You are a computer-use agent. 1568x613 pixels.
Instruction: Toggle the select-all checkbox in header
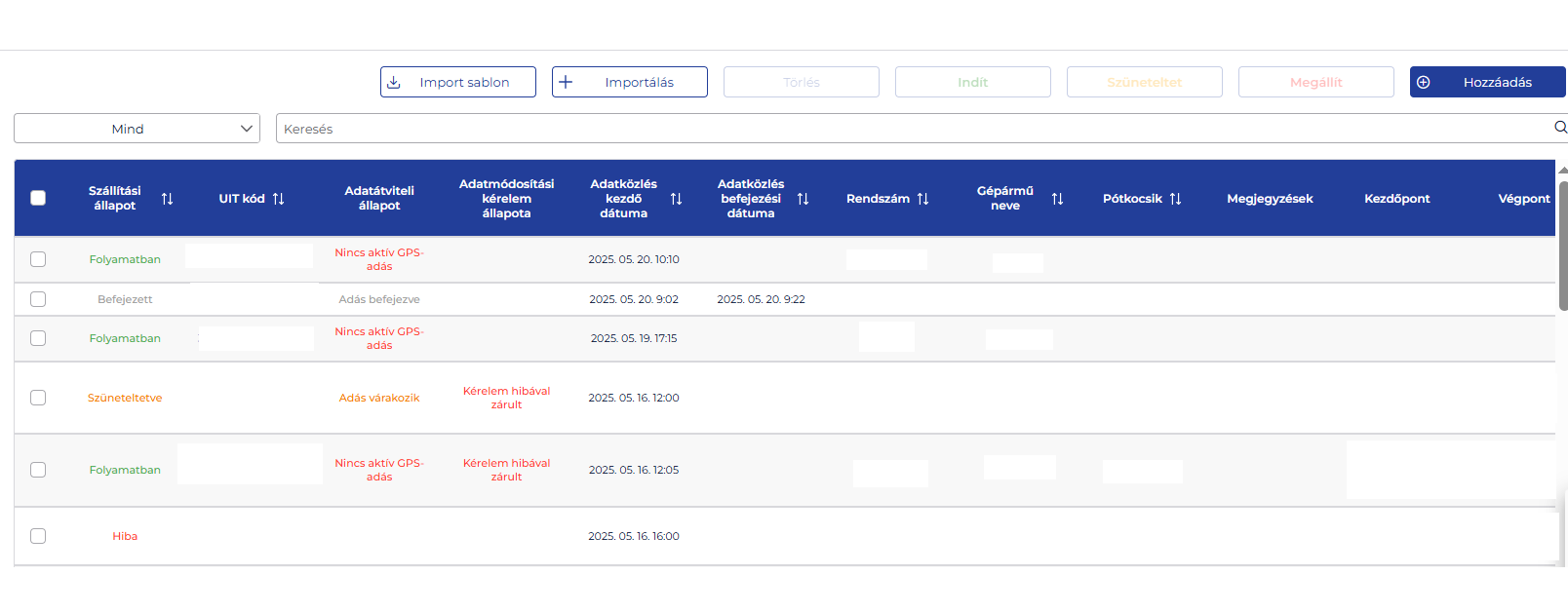coord(38,198)
